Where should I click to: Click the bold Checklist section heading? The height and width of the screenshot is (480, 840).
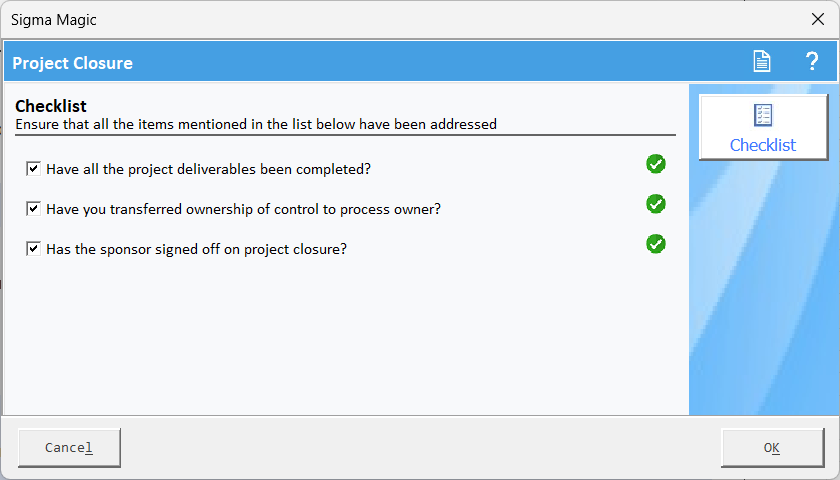pyautogui.click(x=51, y=106)
